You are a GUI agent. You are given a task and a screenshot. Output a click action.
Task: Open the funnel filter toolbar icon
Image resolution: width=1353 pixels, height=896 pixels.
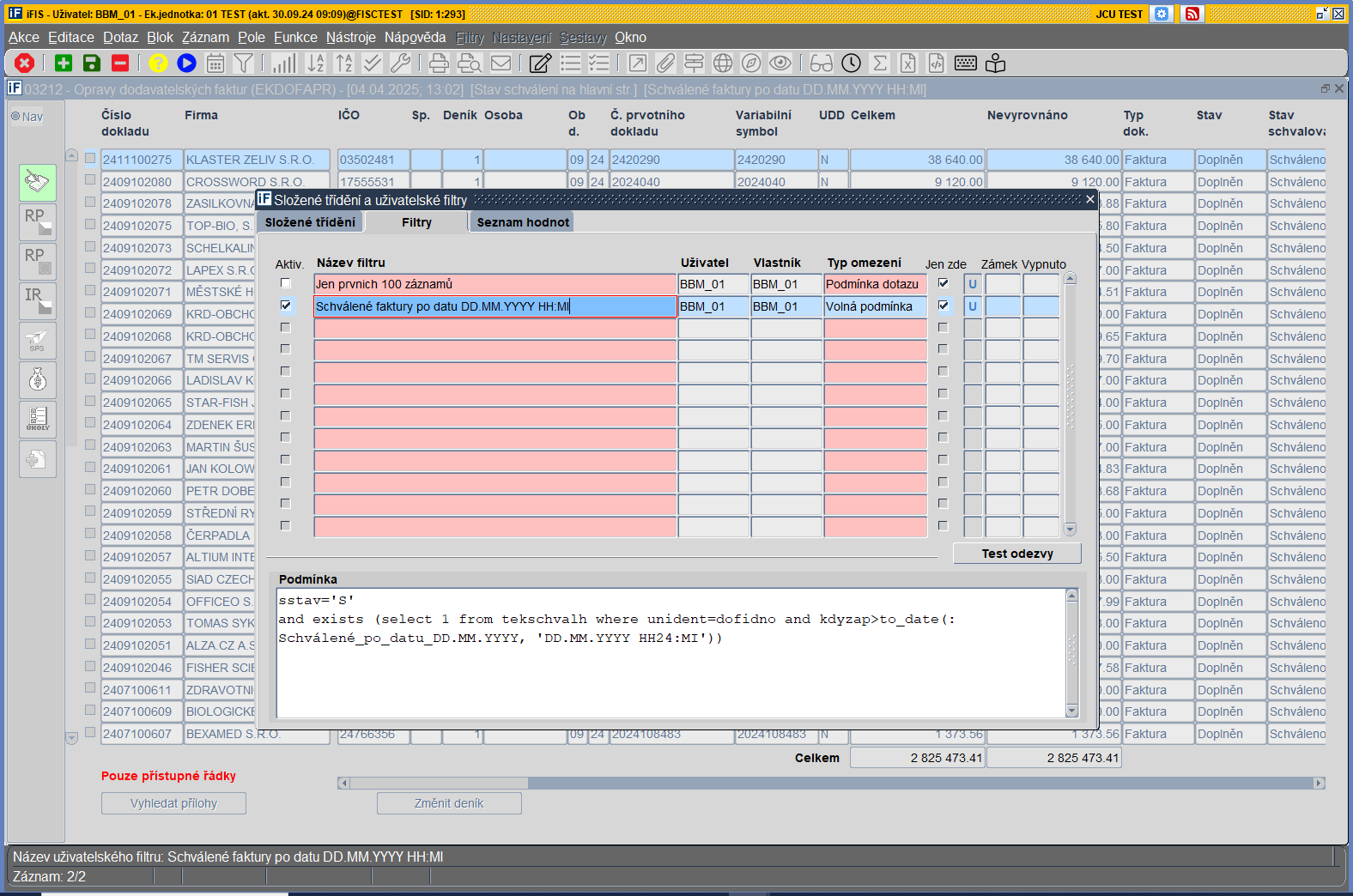[244, 63]
